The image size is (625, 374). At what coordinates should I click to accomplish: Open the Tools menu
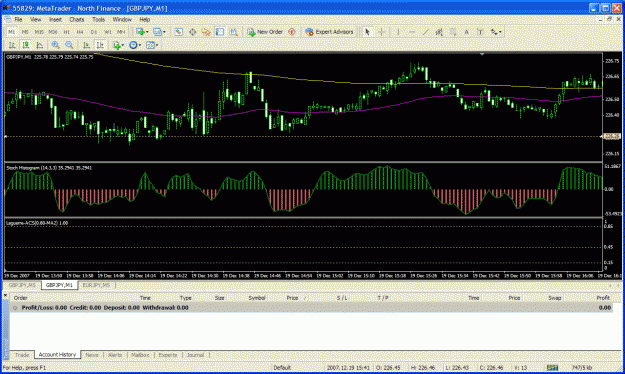[x=98, y=19]
